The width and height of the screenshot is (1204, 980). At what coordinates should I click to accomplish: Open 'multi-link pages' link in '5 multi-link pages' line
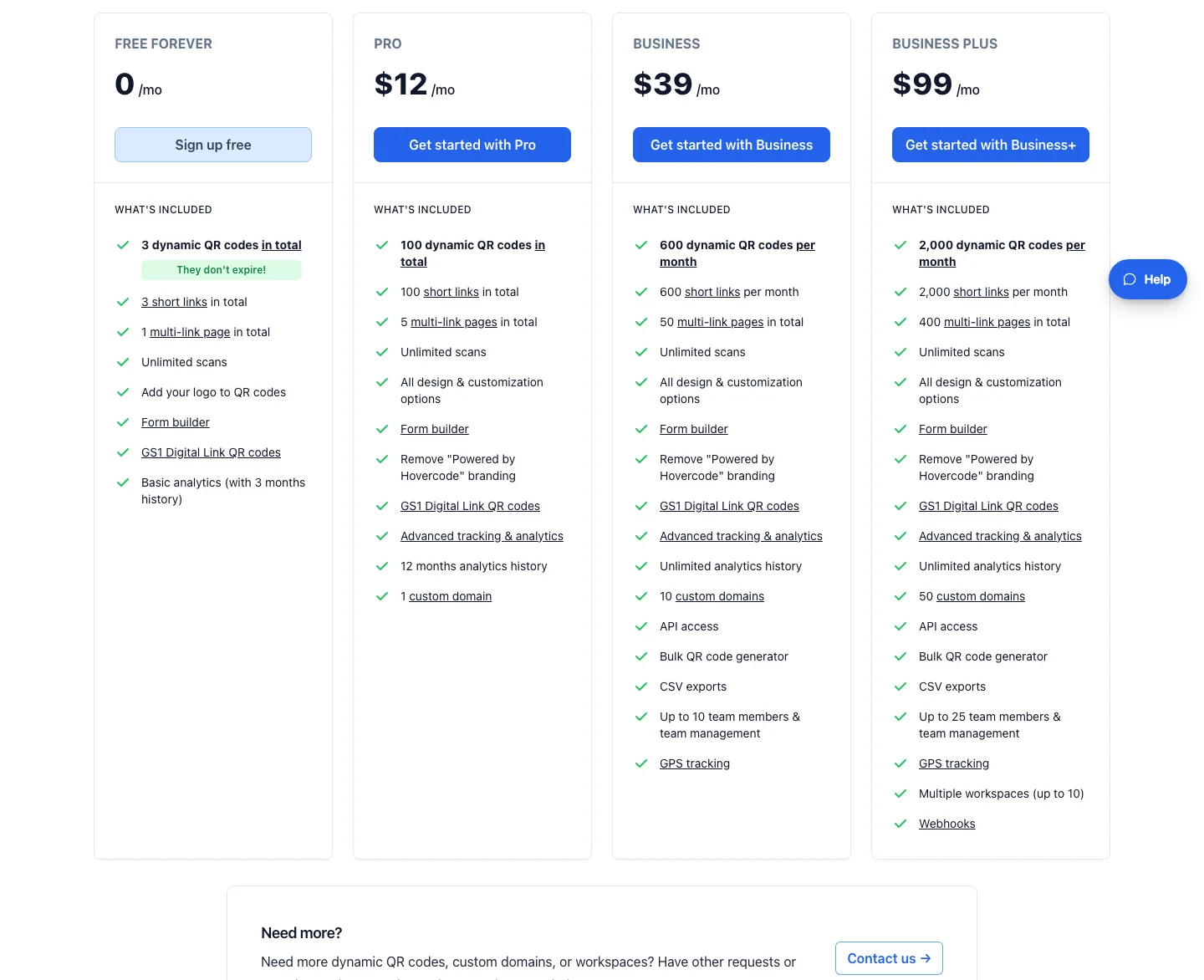454,322
